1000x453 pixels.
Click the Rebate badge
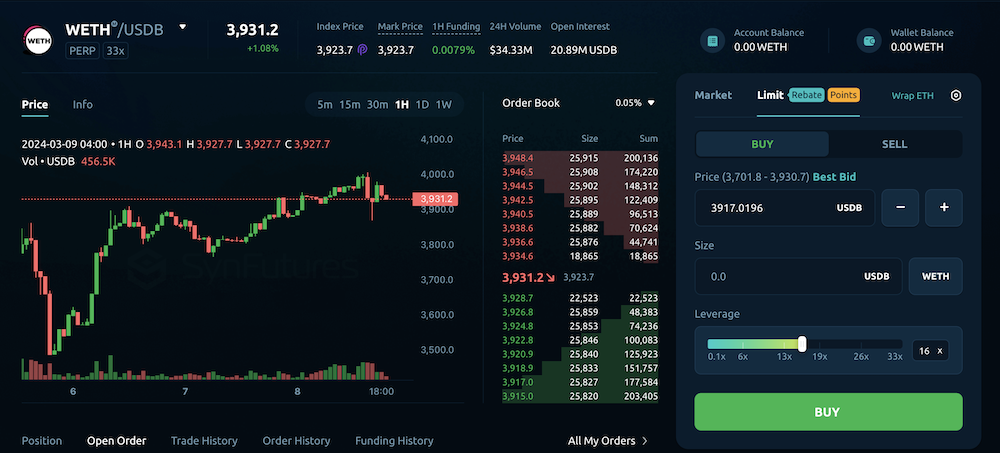pyautogui.click(x=807, y=95)
